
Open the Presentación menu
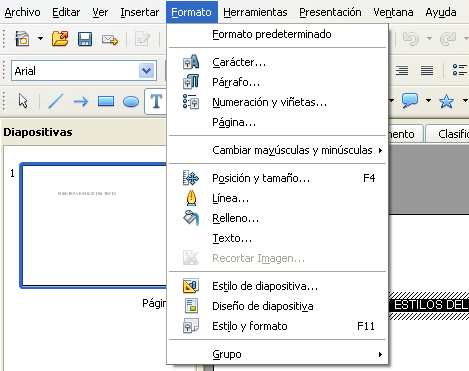point(330,12)
